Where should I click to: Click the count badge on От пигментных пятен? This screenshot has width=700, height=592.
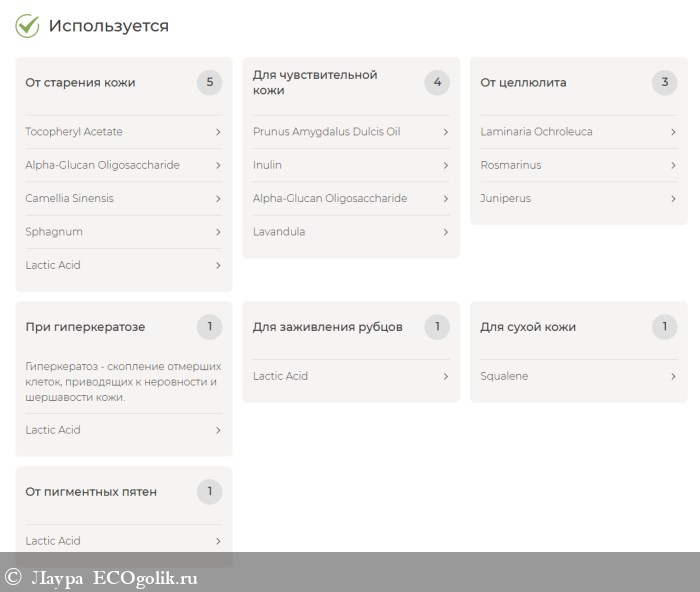(x=209, y=492)
